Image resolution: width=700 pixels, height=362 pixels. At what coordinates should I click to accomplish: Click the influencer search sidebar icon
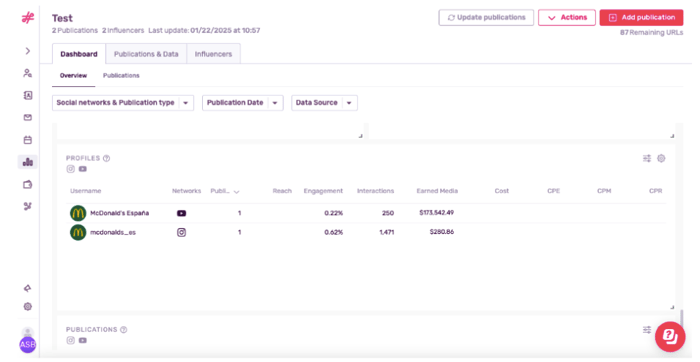(x=28, y=73)
